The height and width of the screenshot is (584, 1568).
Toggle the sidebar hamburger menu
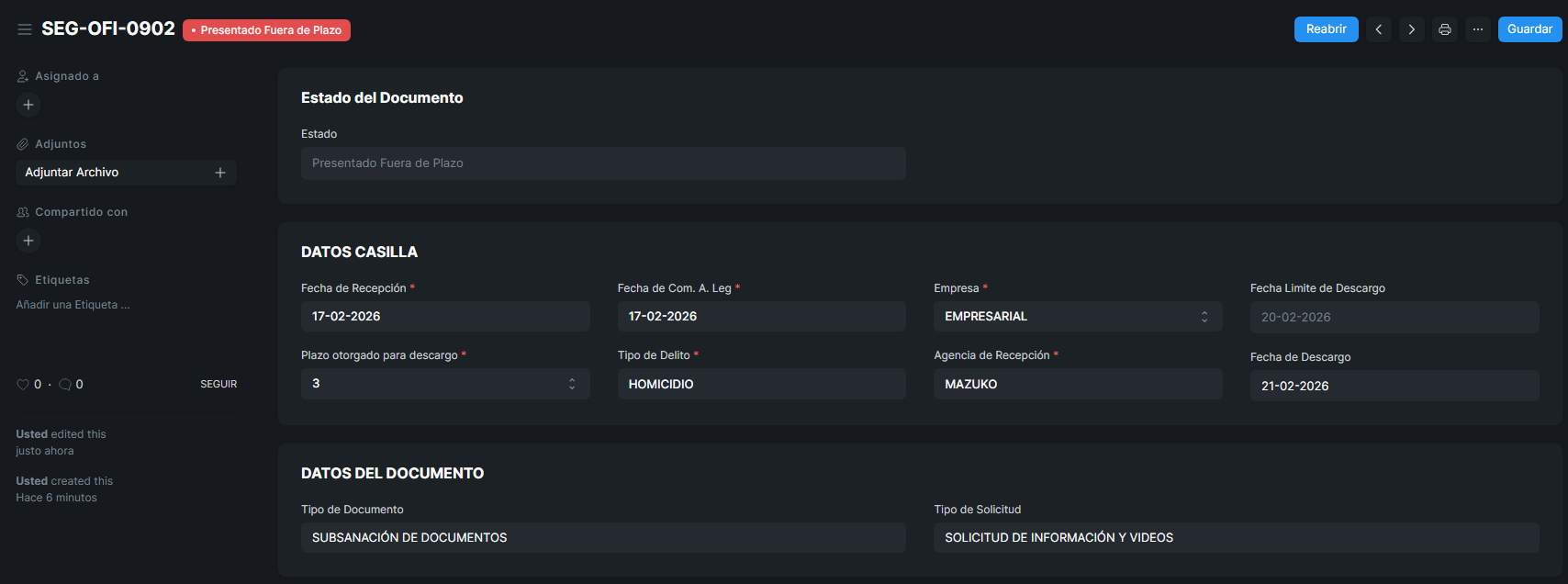(x=25, y=29)
